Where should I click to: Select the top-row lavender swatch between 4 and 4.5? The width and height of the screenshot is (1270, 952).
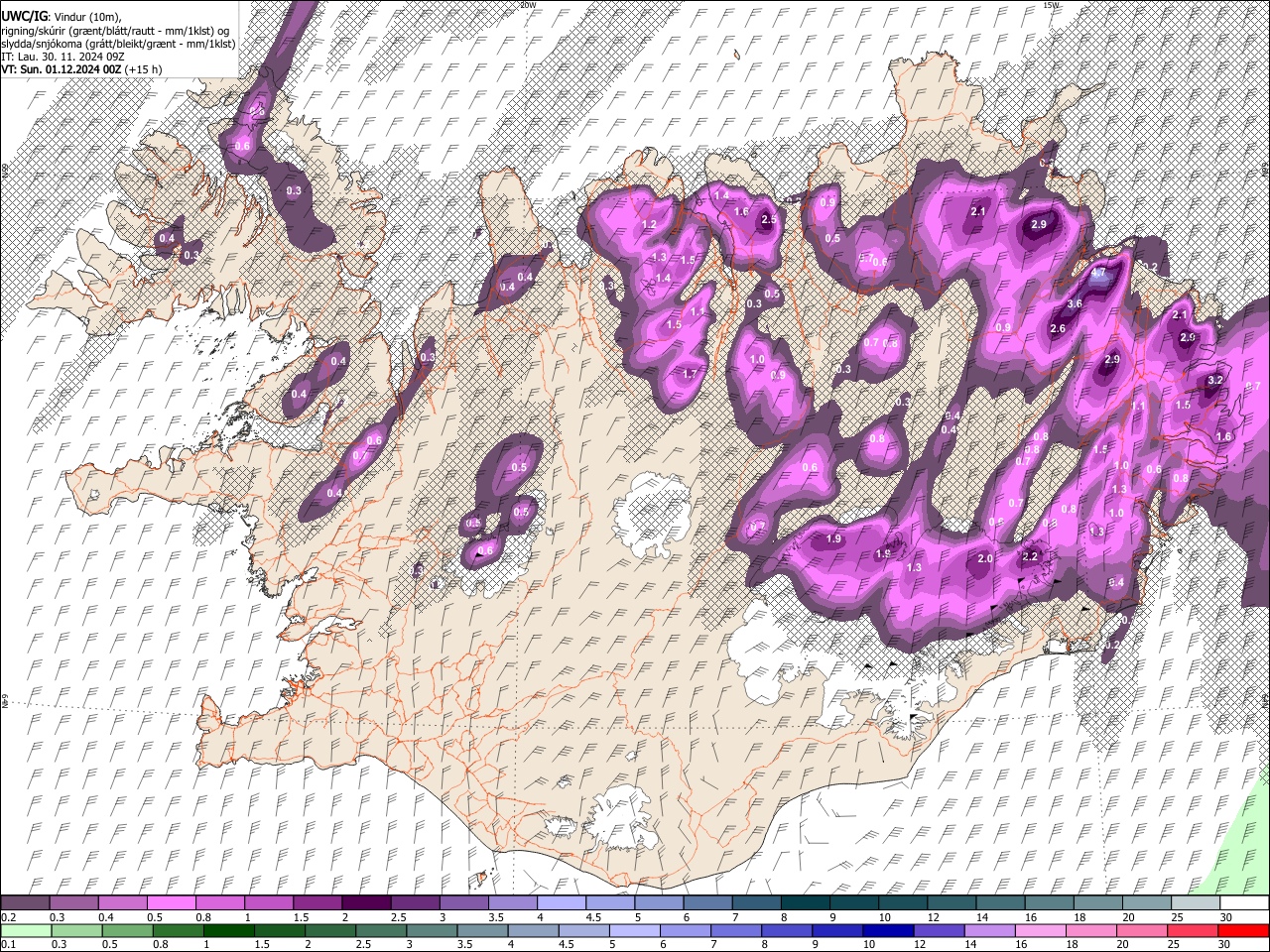click(561, 902)
